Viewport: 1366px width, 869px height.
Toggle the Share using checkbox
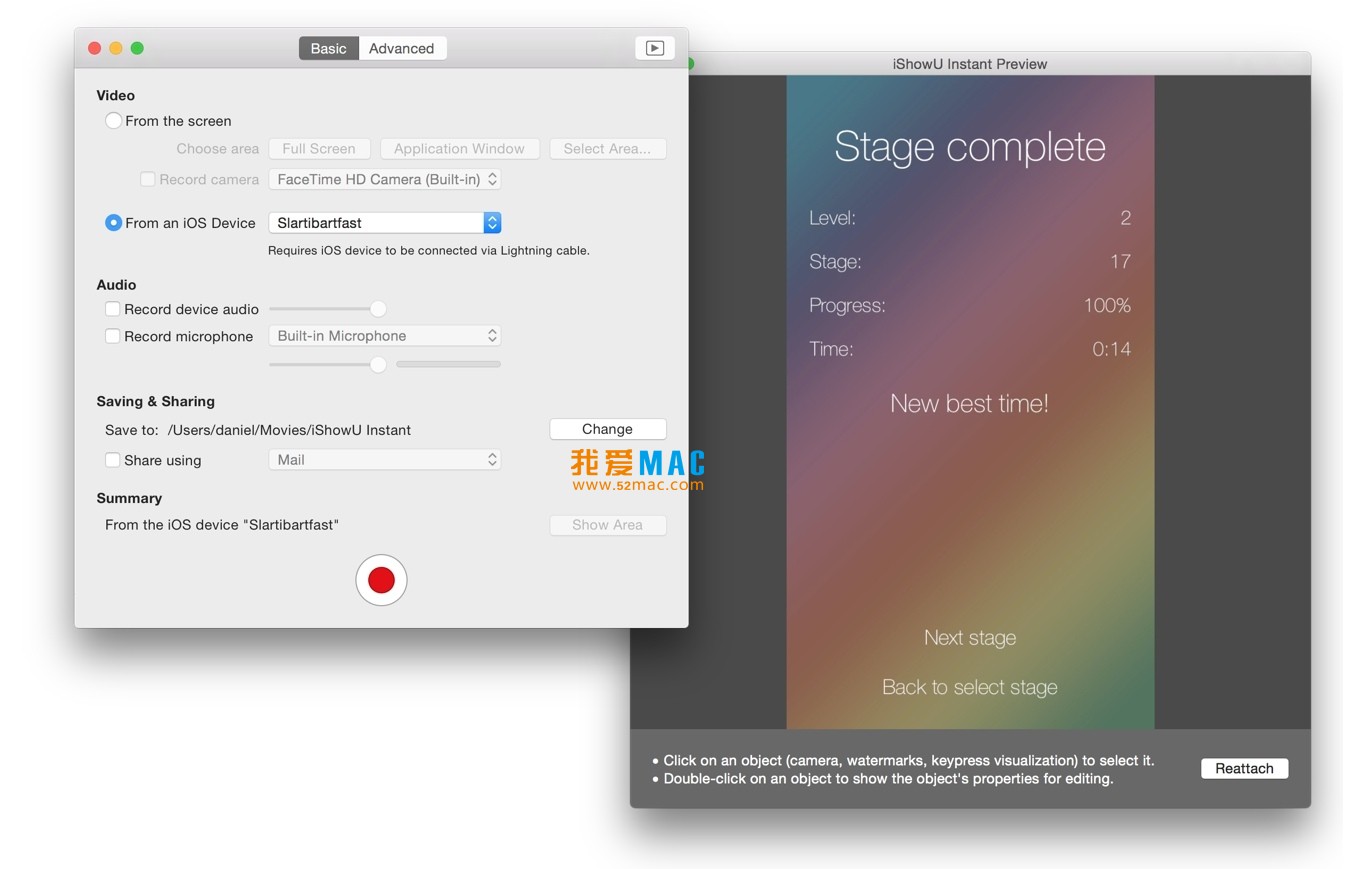click(x=113, y=460)
